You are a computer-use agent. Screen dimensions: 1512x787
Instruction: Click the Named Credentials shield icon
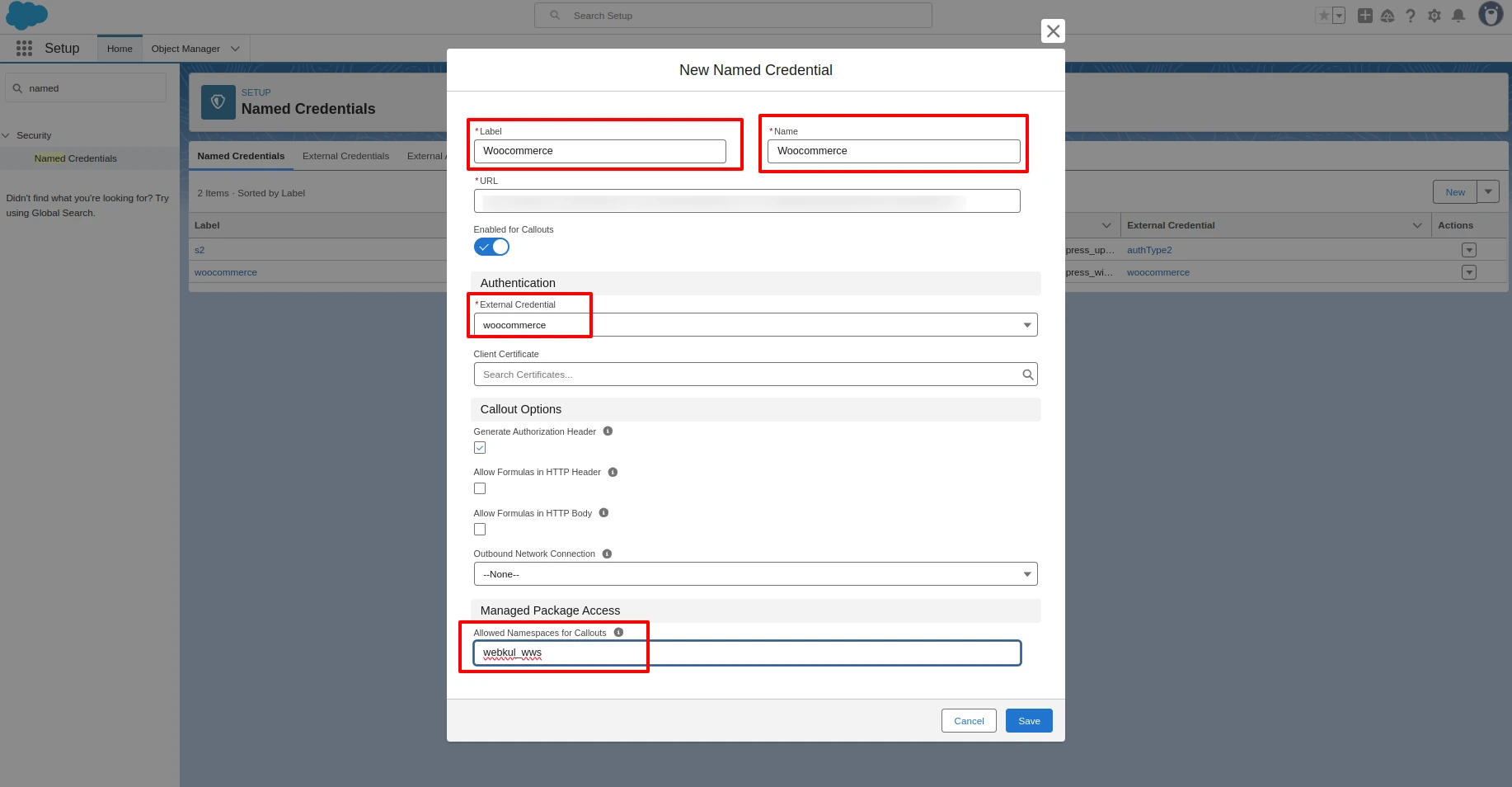218,101
